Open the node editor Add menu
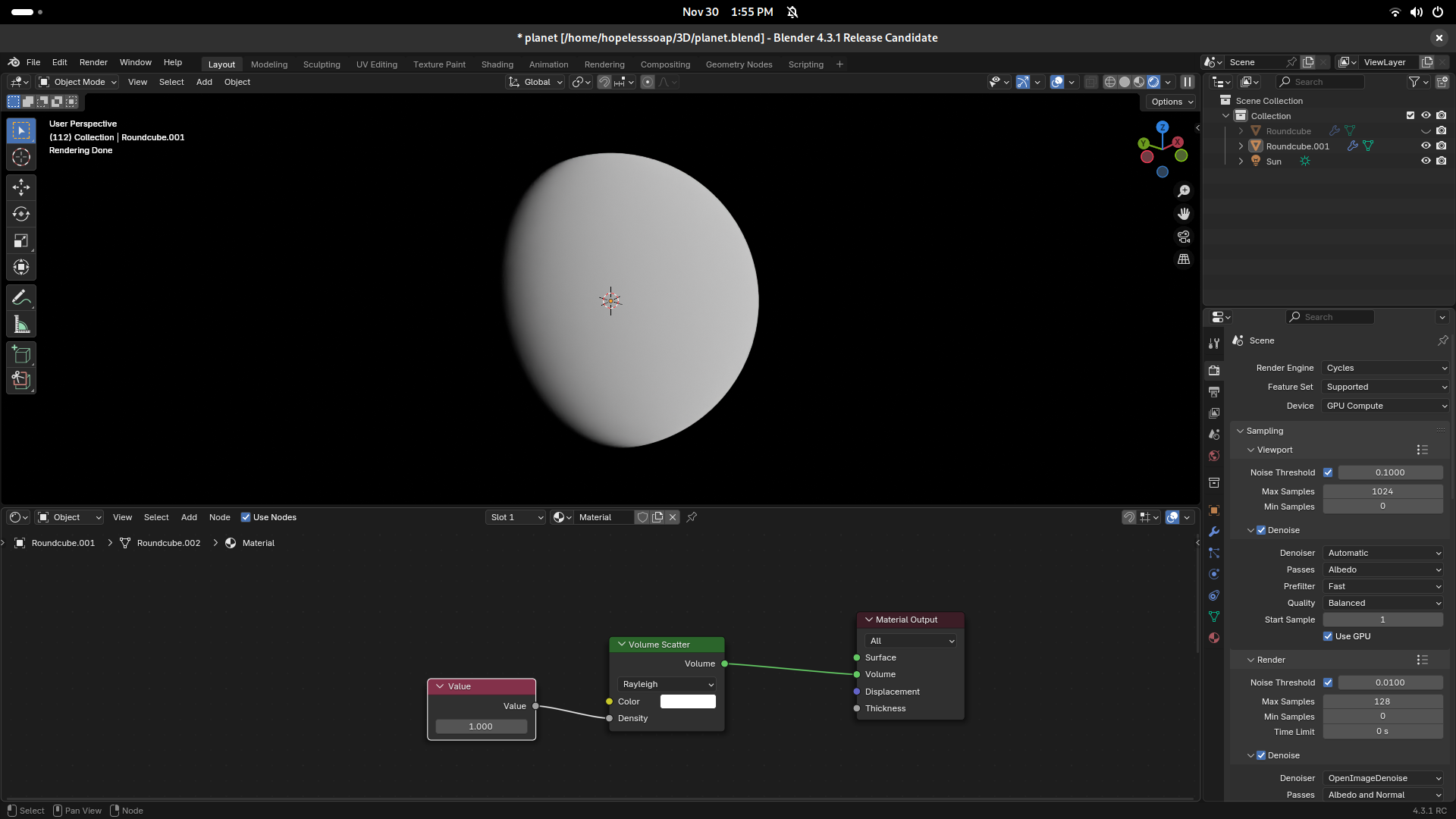 click(189, 517)
